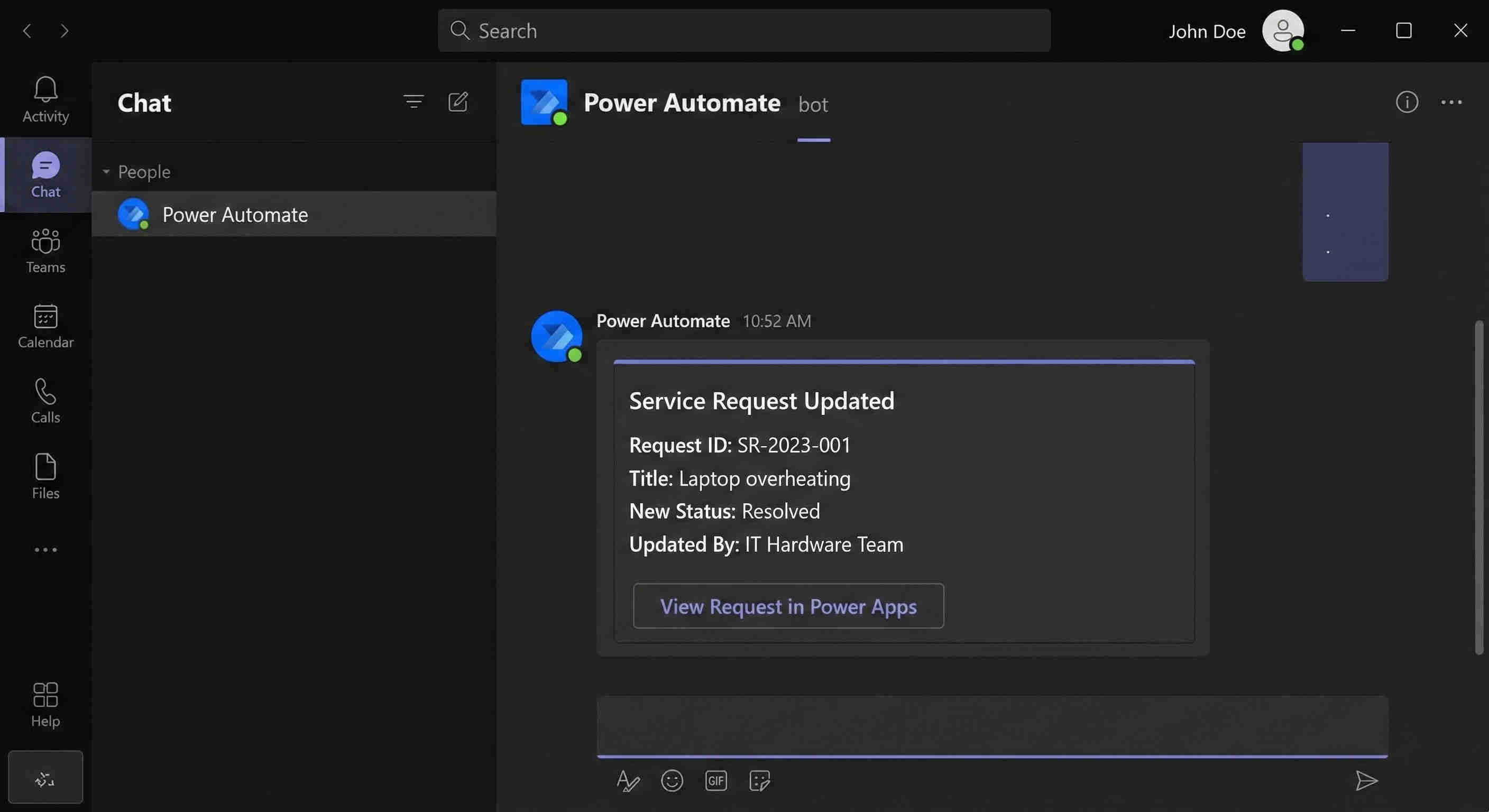Click the download app button at sidebar bottom
Viewport: 1489px width, 812px height.
pyautogui.click(x=45, y=777)
